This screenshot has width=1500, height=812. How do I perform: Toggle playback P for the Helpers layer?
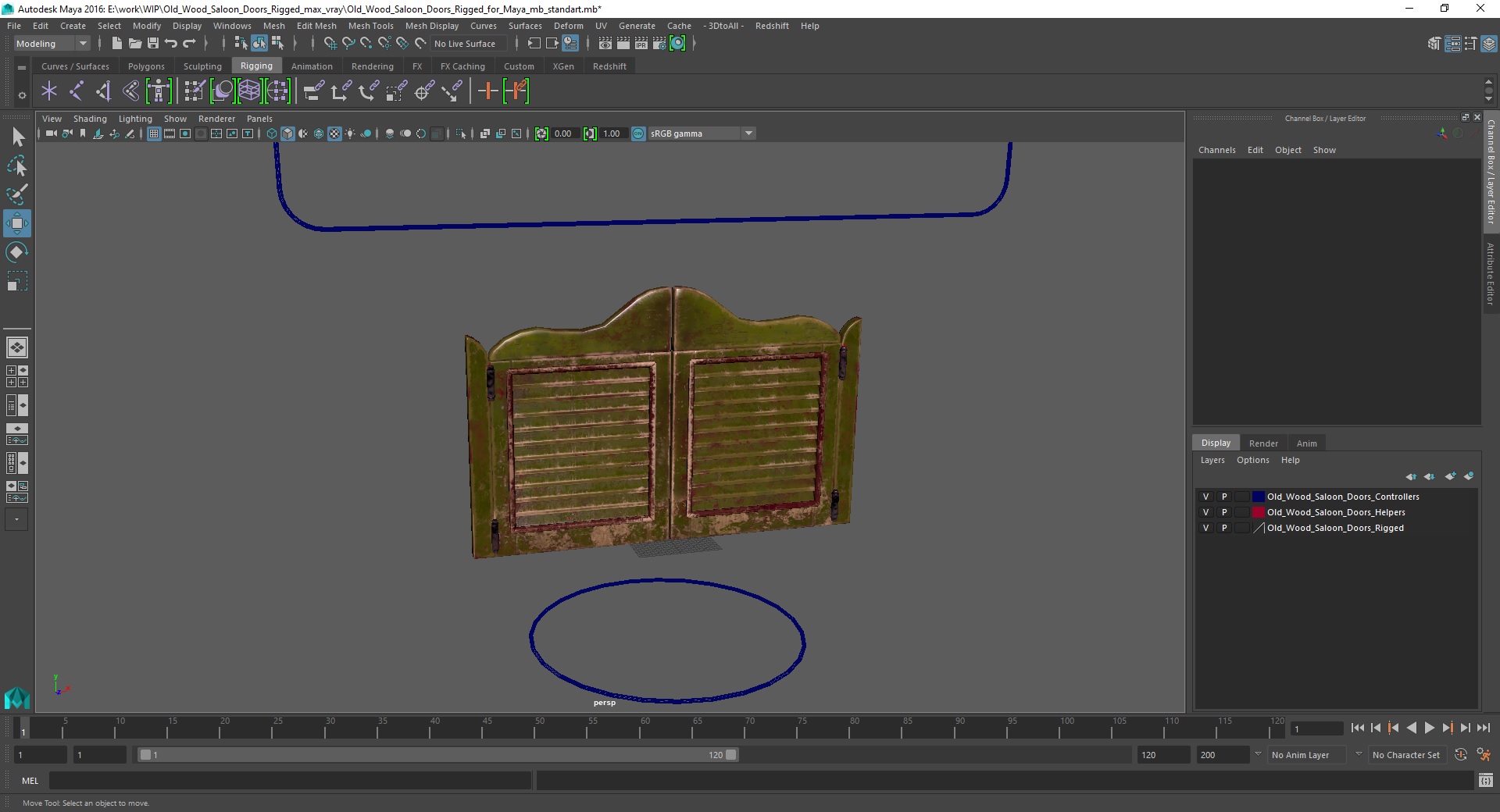point(1224,512)
